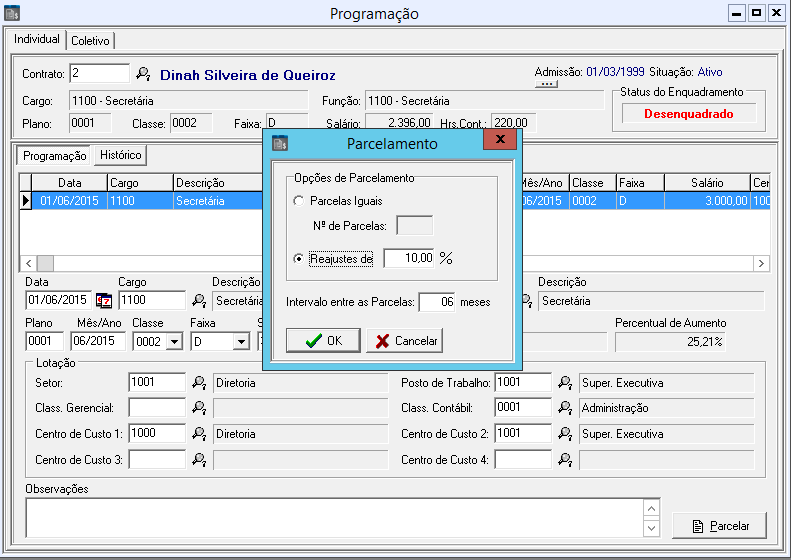Confirm with the OK button
This screenshot has width=791, height=560.
pos(323,340)
